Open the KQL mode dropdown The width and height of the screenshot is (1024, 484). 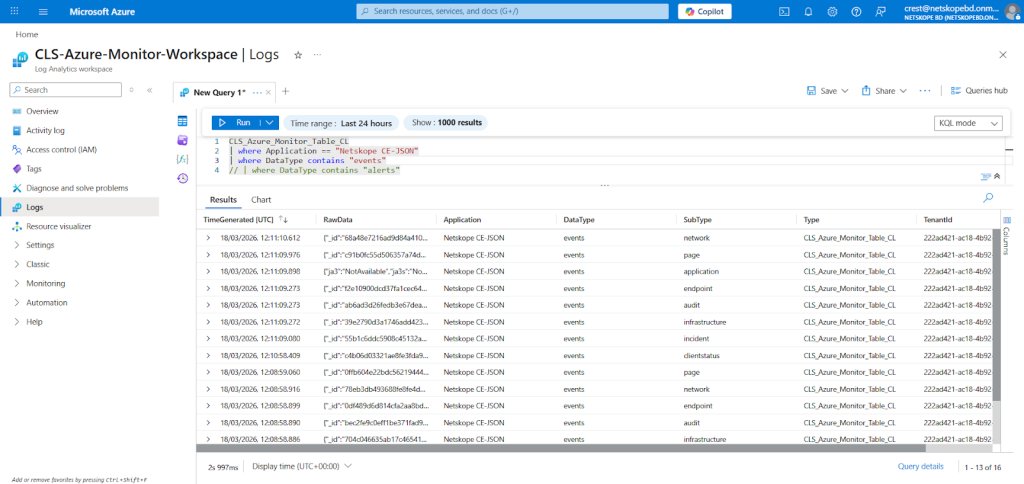tap(968, 123)
